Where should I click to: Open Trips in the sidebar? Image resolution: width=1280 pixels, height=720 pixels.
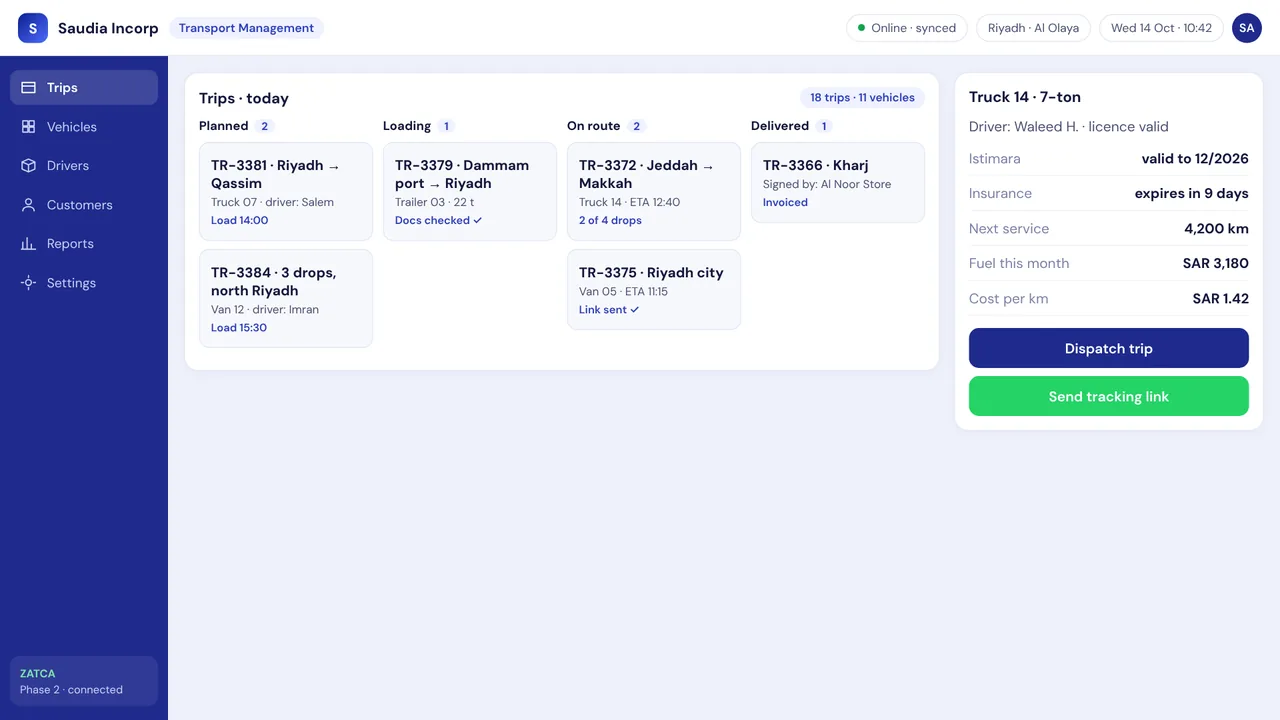pyautogui.click(x=84, y=88)
